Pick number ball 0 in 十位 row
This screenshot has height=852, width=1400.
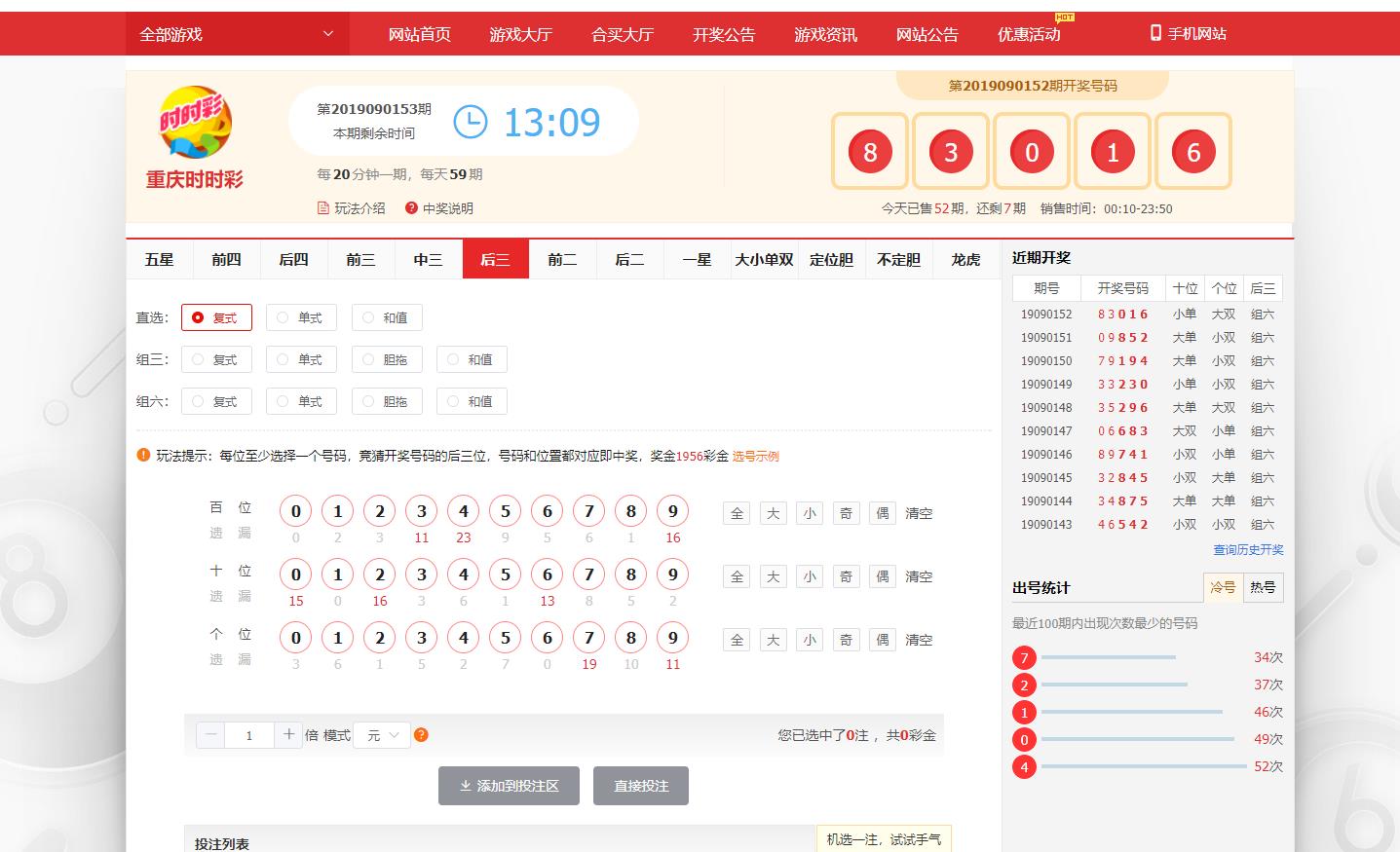[296, 574]
